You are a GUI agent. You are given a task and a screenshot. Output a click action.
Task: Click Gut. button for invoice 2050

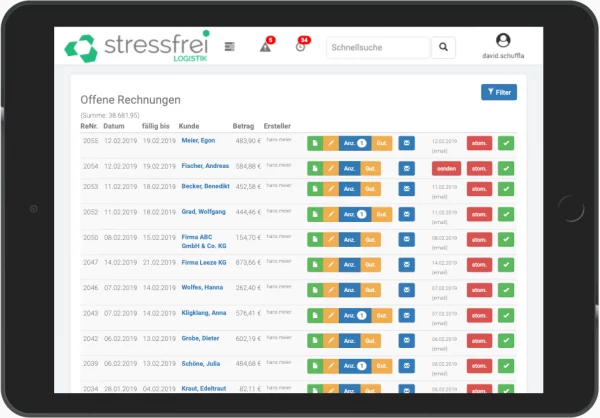click(x=370, y=240)
